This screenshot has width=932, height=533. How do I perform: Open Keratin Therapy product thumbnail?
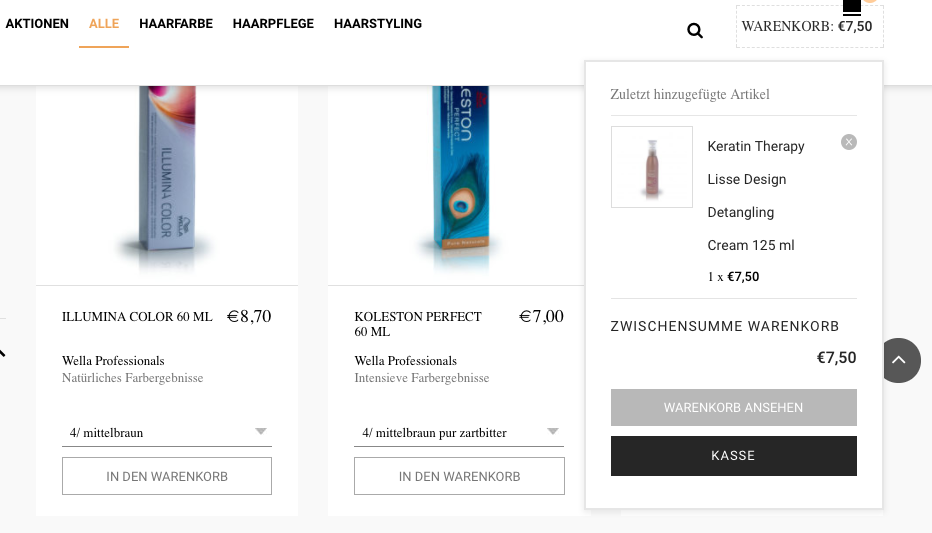(652, 167)
